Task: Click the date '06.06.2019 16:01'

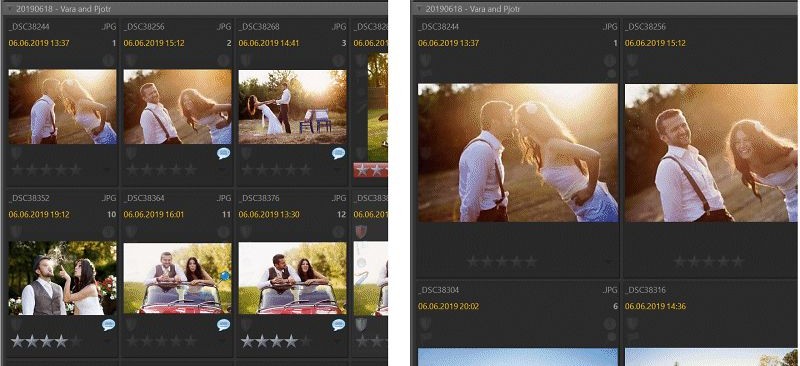Action: point(154,215)
